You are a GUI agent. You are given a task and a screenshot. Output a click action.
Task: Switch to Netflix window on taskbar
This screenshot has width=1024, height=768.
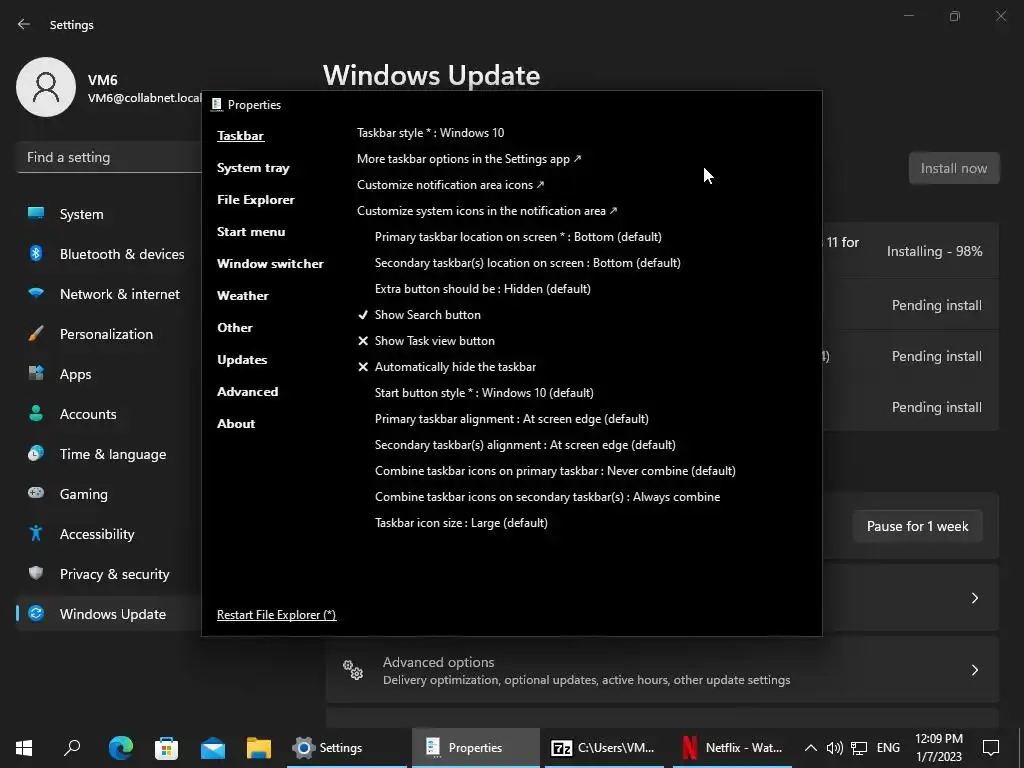[x=731, y=748]
